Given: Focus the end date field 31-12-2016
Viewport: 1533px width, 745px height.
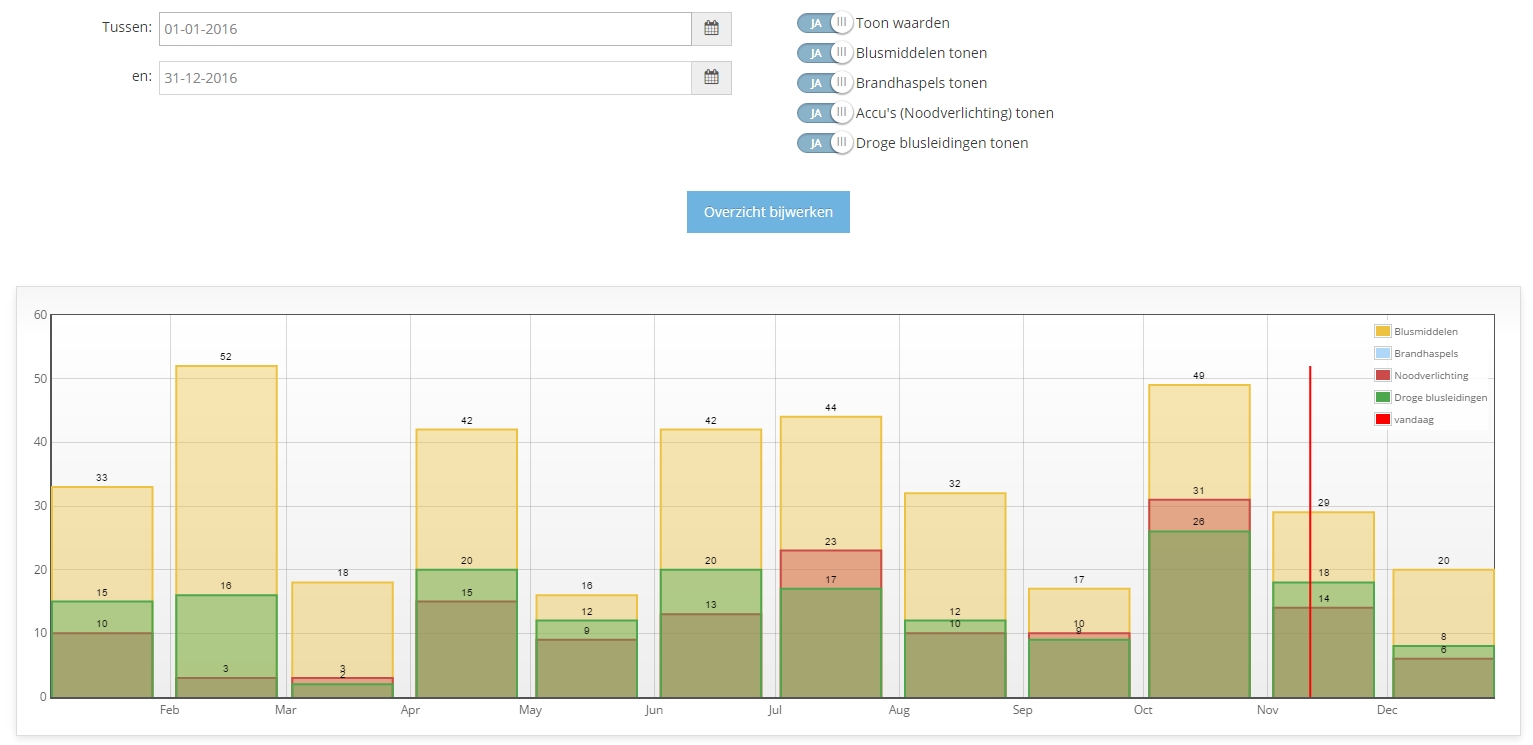Looking at the screenshot, I should [425, 77].
